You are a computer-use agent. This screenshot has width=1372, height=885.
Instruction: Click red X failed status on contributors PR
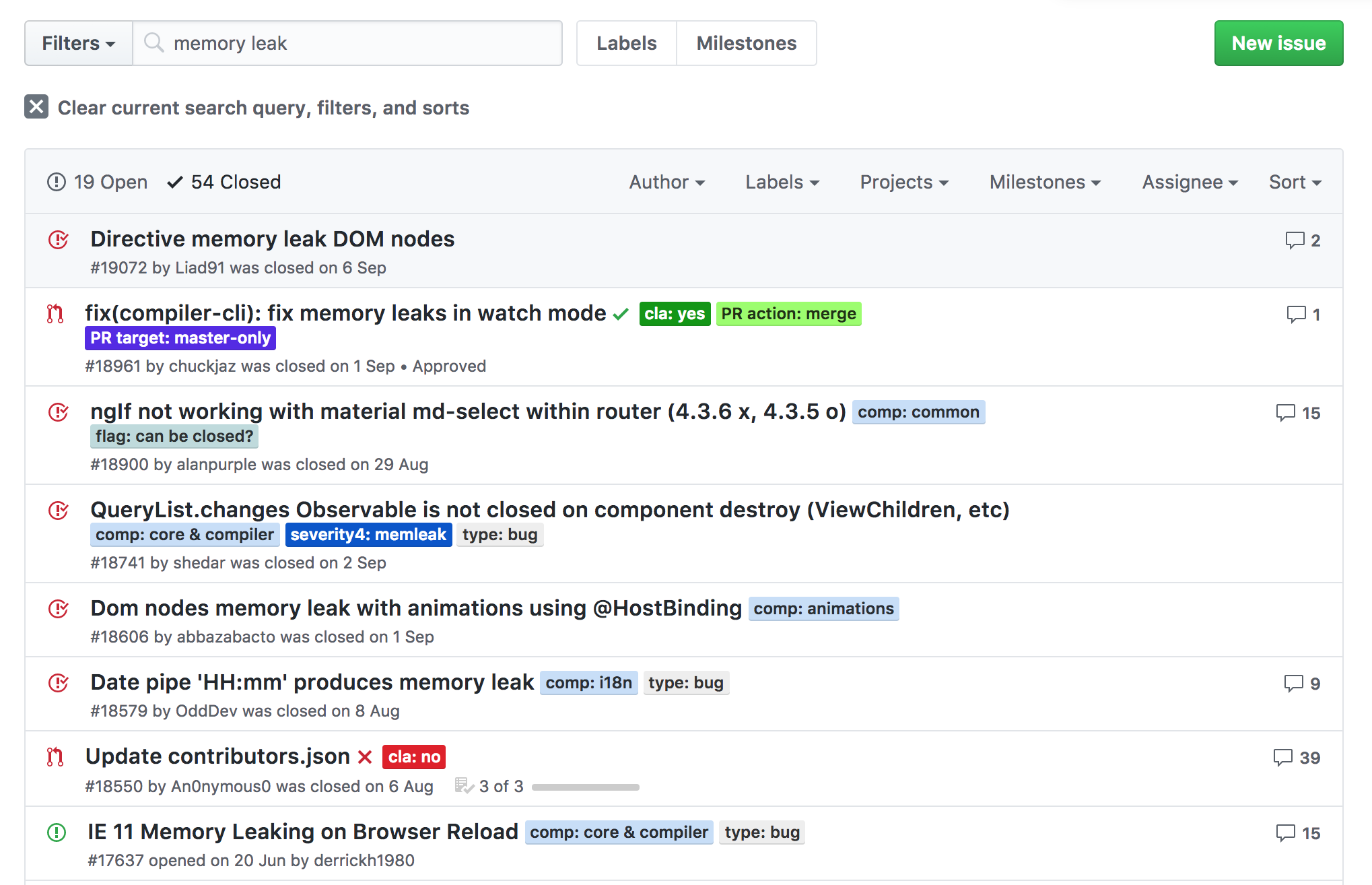point(365,757)
